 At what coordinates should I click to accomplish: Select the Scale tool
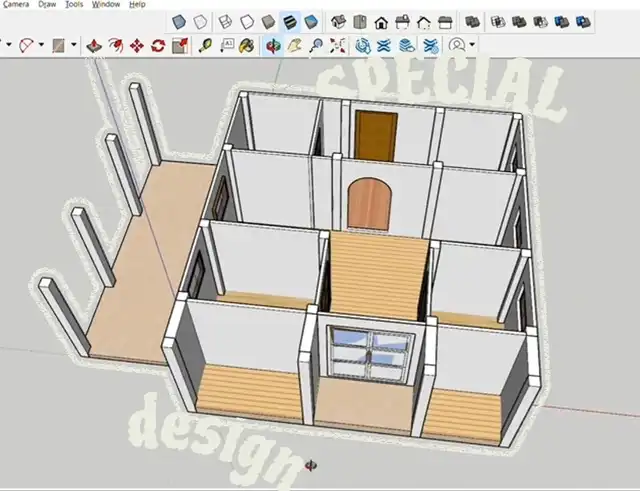coord(180,45)
